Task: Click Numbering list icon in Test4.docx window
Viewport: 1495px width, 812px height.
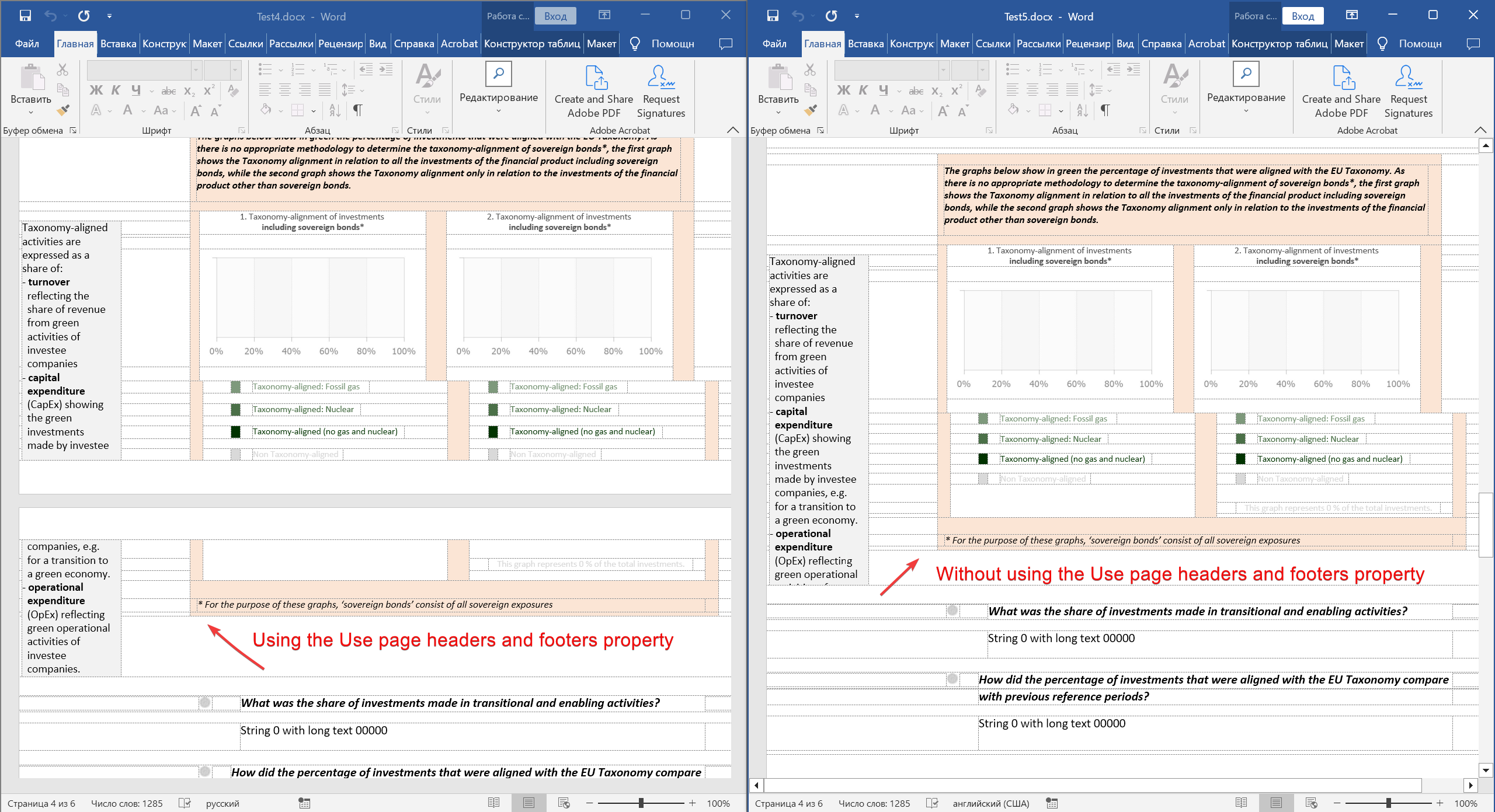Action: pos(298,70)
